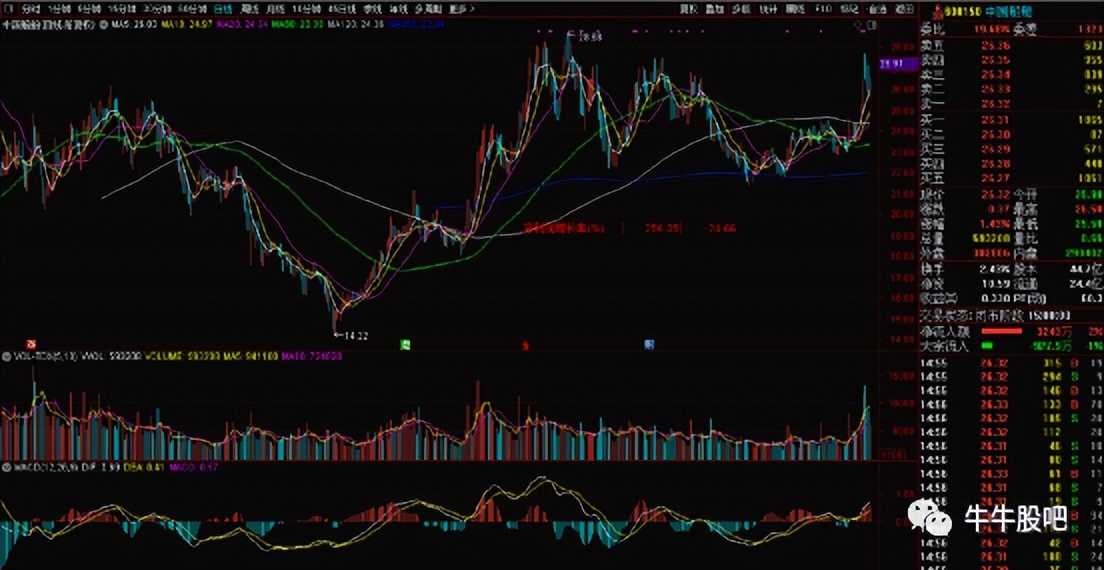Viewport: 1104px width, 570px height.
Task: Click the 多股 multi-stock button
Action: 742,10
